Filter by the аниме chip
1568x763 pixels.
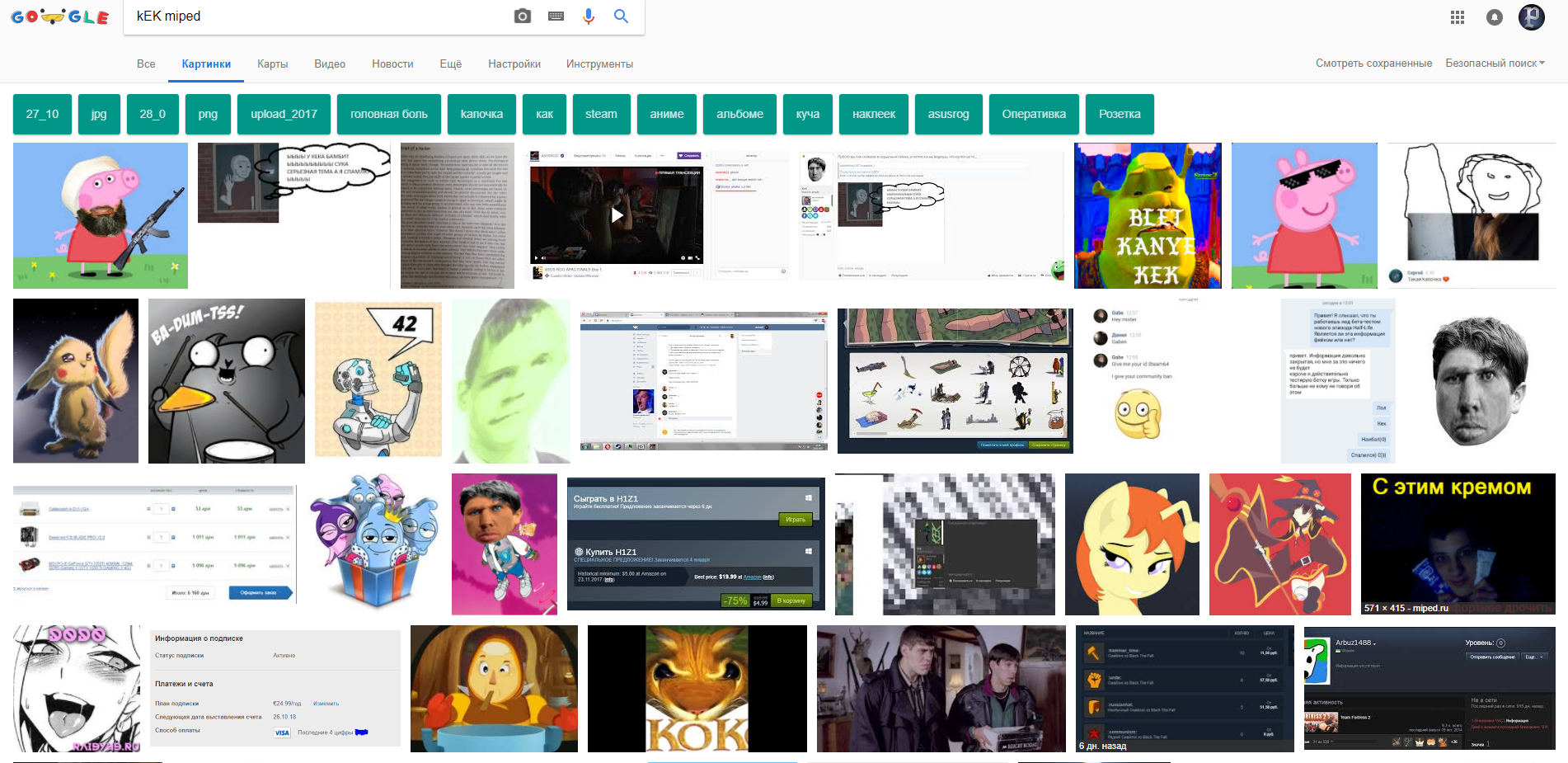click(667, 114)
